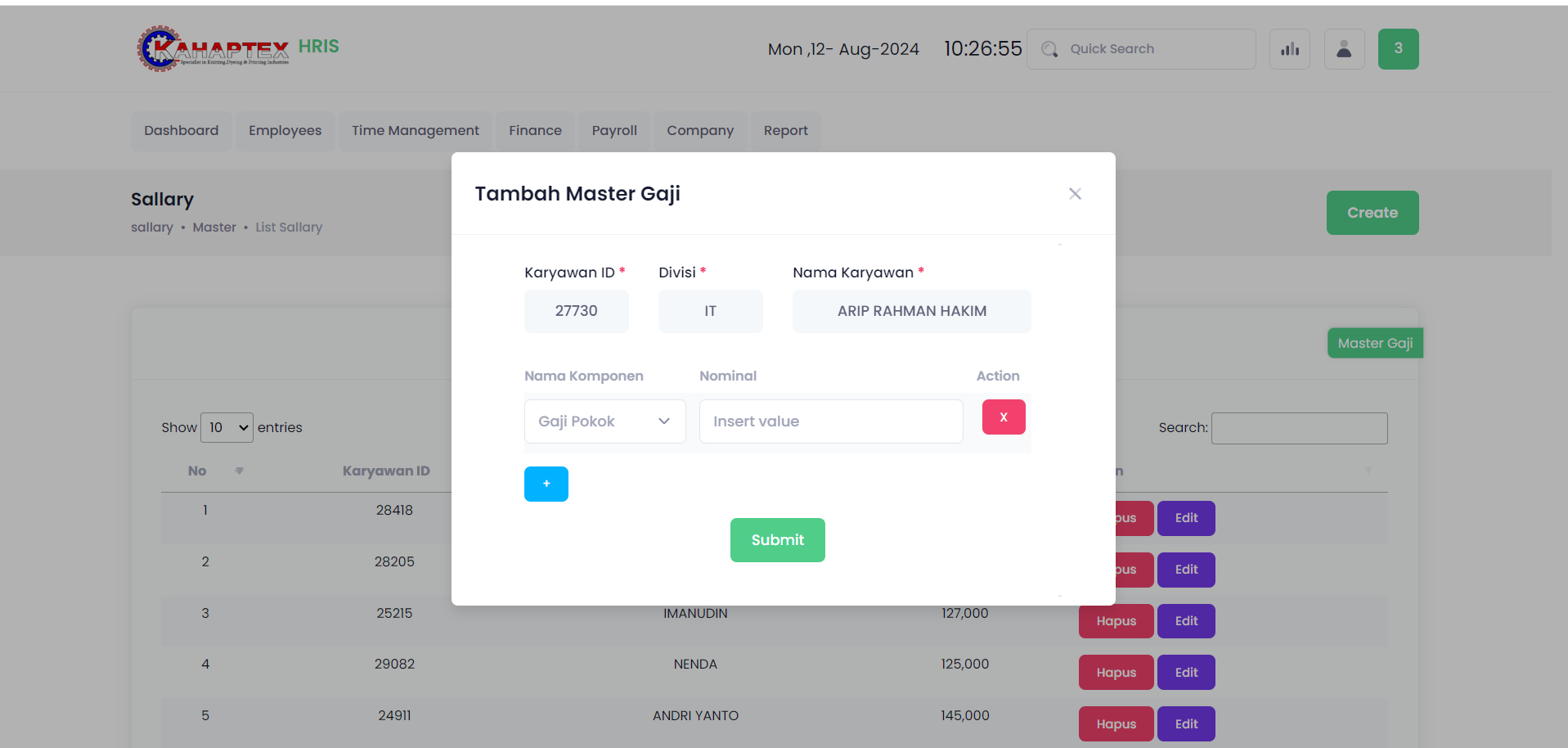
Task: Add a new component row with plus button
Action: click(546, 484)
